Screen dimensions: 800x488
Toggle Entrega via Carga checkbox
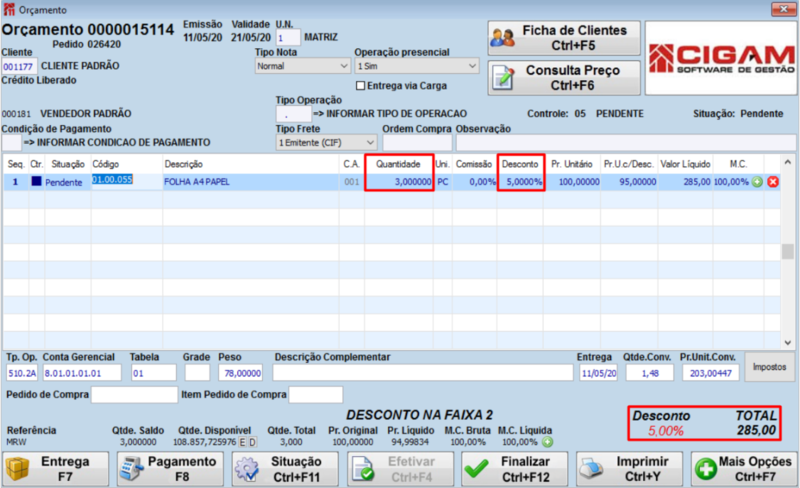coord(360,86)
